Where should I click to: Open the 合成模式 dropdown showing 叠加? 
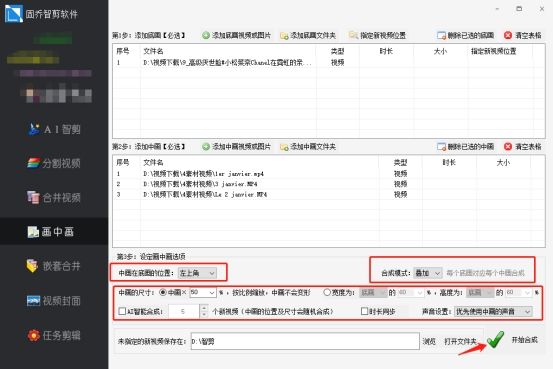(427, 273)
